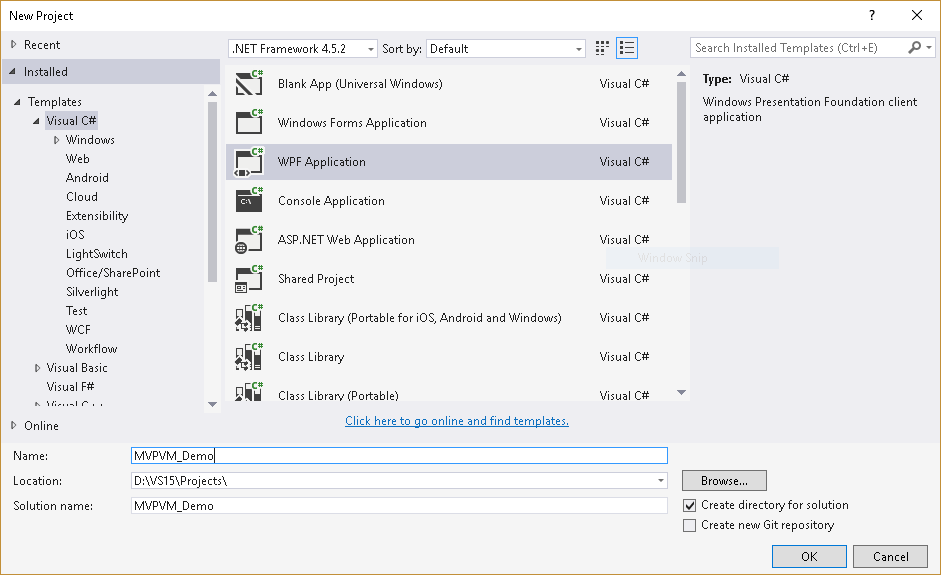This screenshot has height=575, width=941.
Task: Select the iOS template category
Action: 75,235
